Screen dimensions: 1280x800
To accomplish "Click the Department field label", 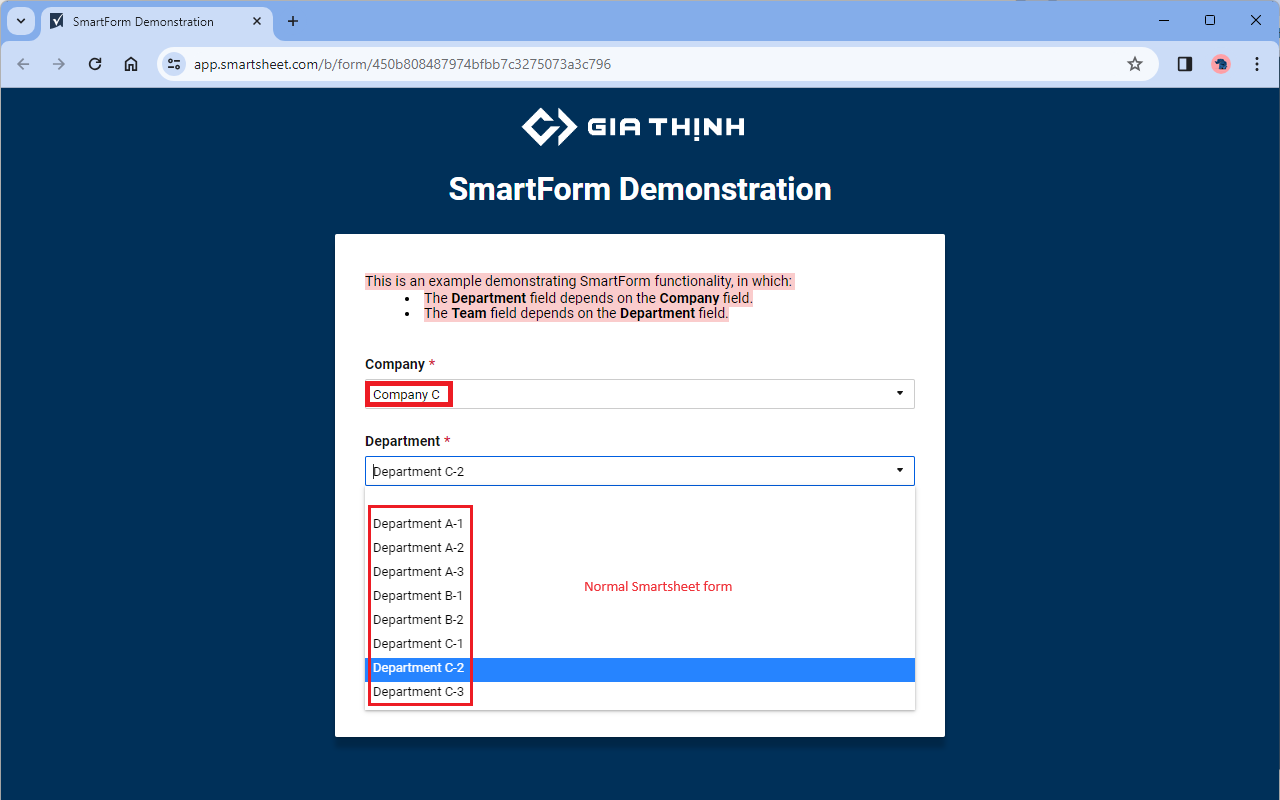I will tap(402, 441).
